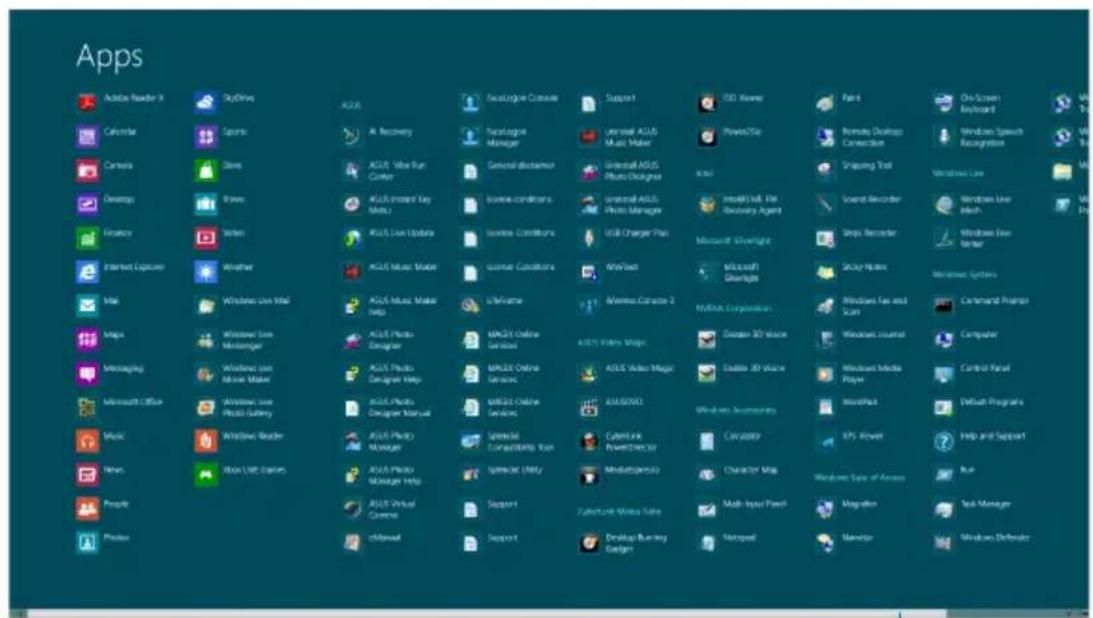Open the Paint app
1093x618 pixels.
(x=839, y=102)
